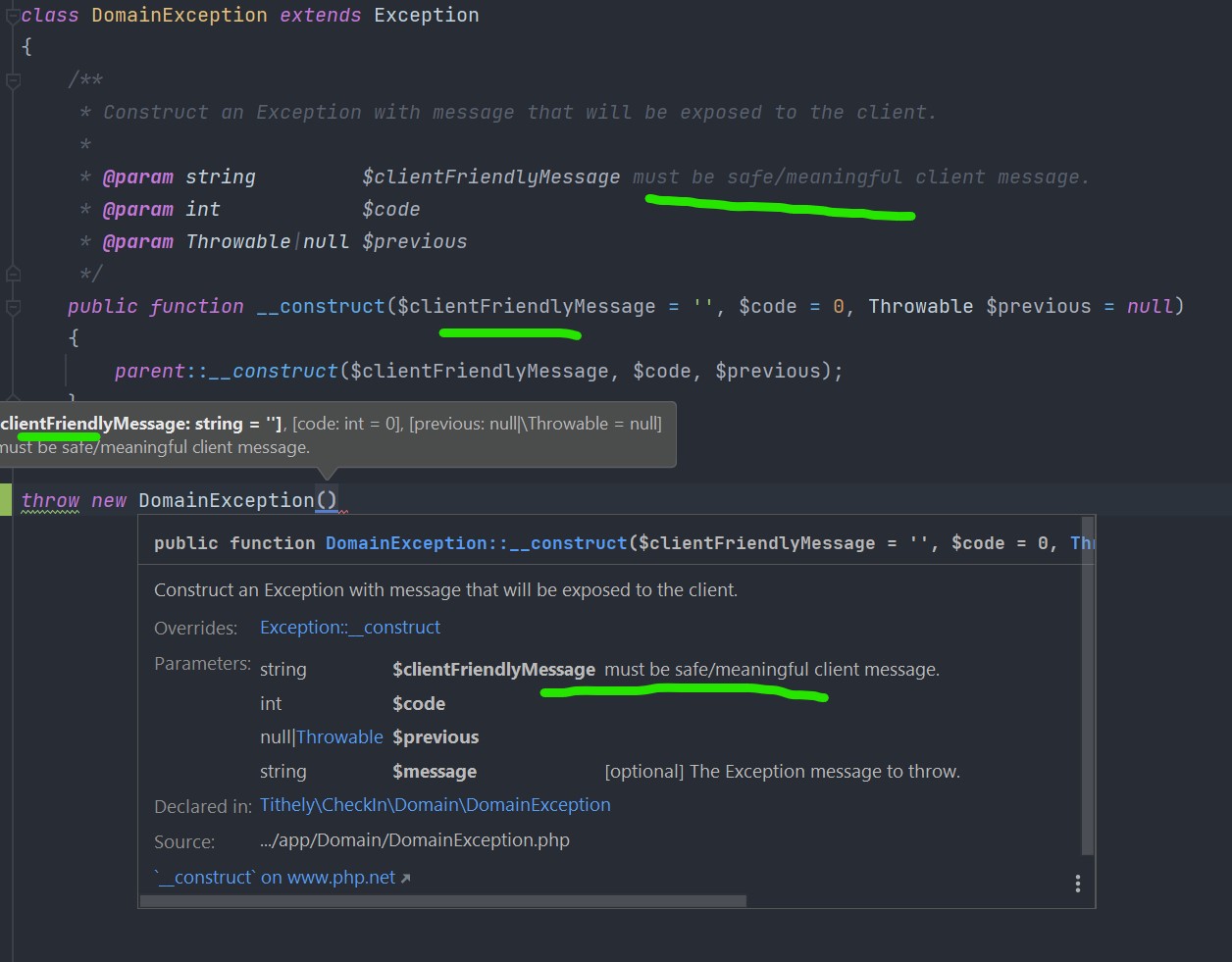Open the Exception::__construct overrides link
This screenshot has height=962, width=1232.
coord(349,628)
